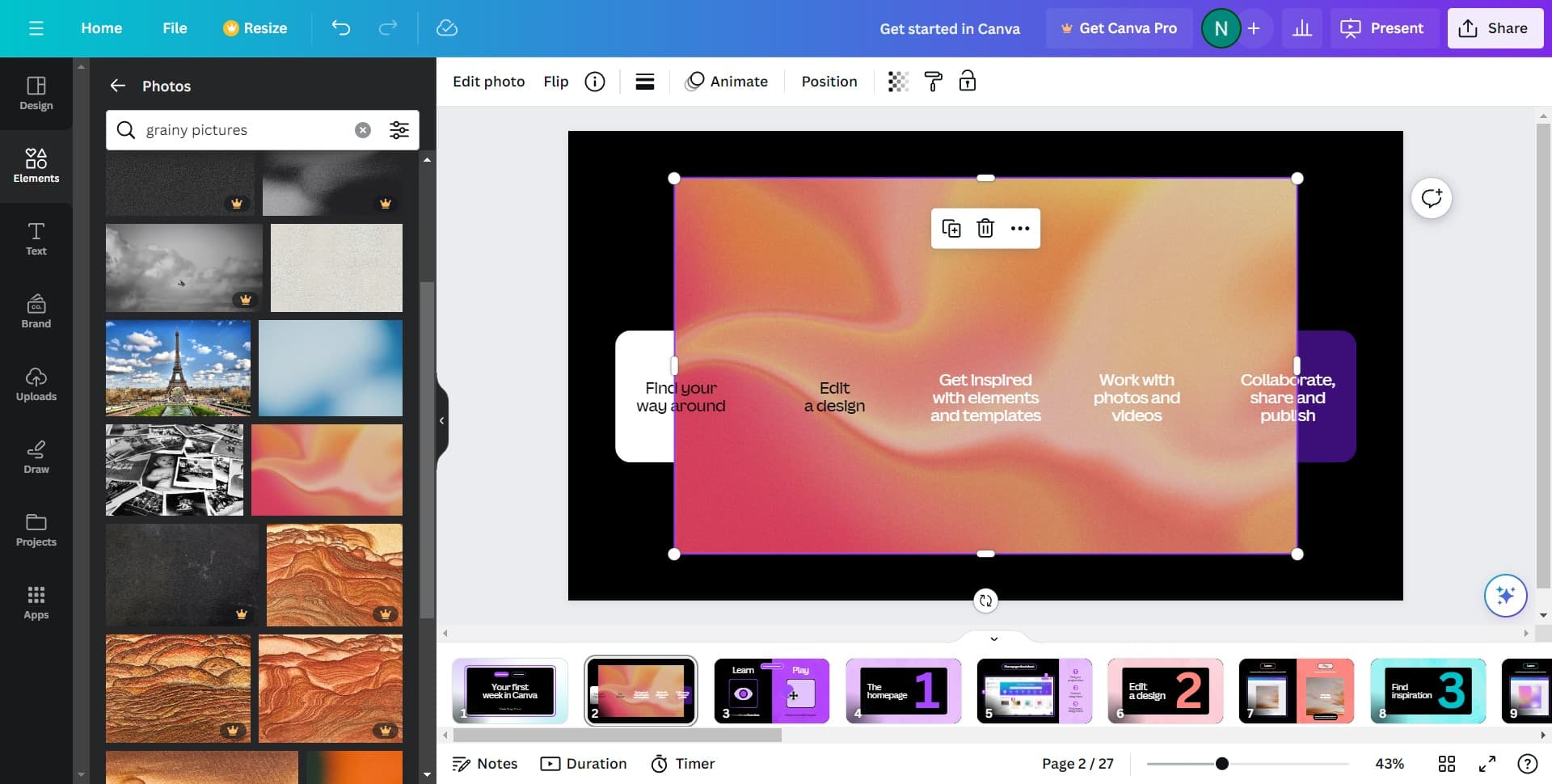Open the search filters icon

[x=399, y=130]
